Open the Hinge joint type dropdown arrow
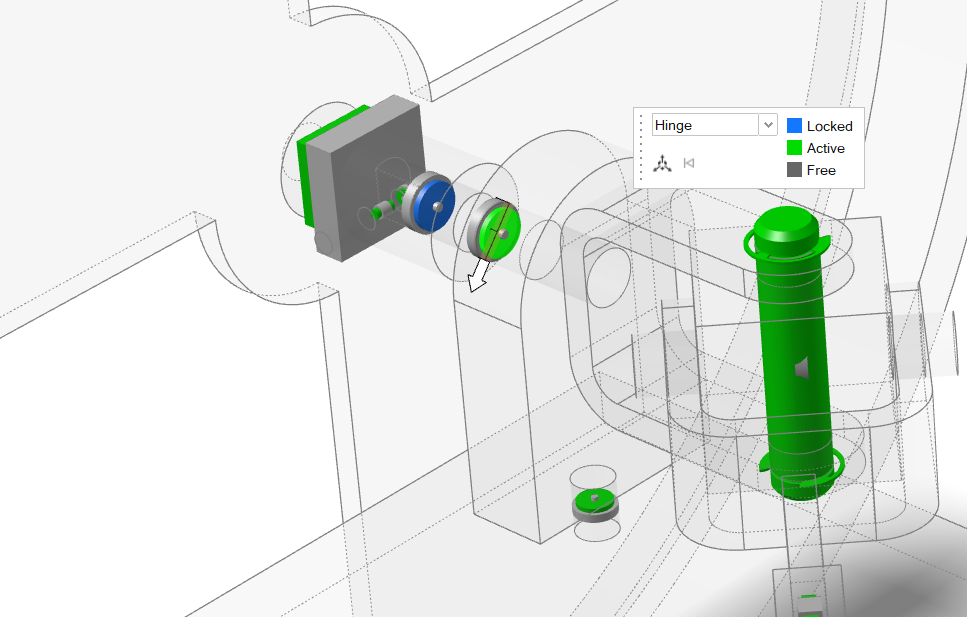967x617 pixels. (768, 125)
